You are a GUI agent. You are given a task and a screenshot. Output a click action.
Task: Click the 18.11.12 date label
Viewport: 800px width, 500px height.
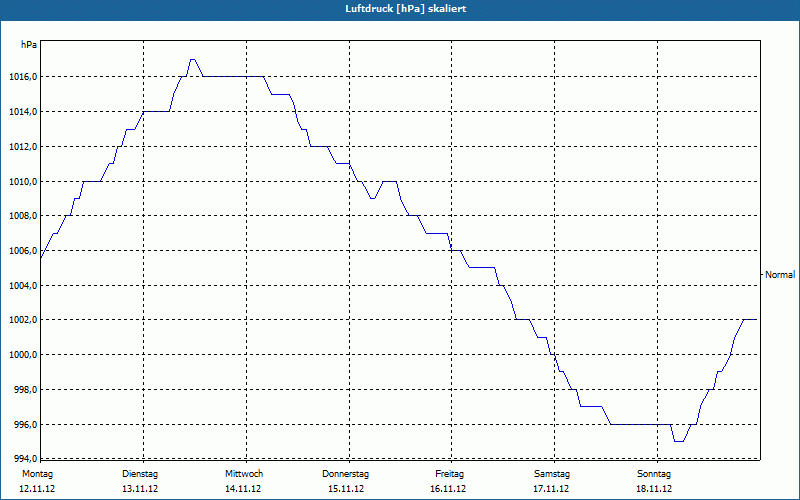[654, 489]
